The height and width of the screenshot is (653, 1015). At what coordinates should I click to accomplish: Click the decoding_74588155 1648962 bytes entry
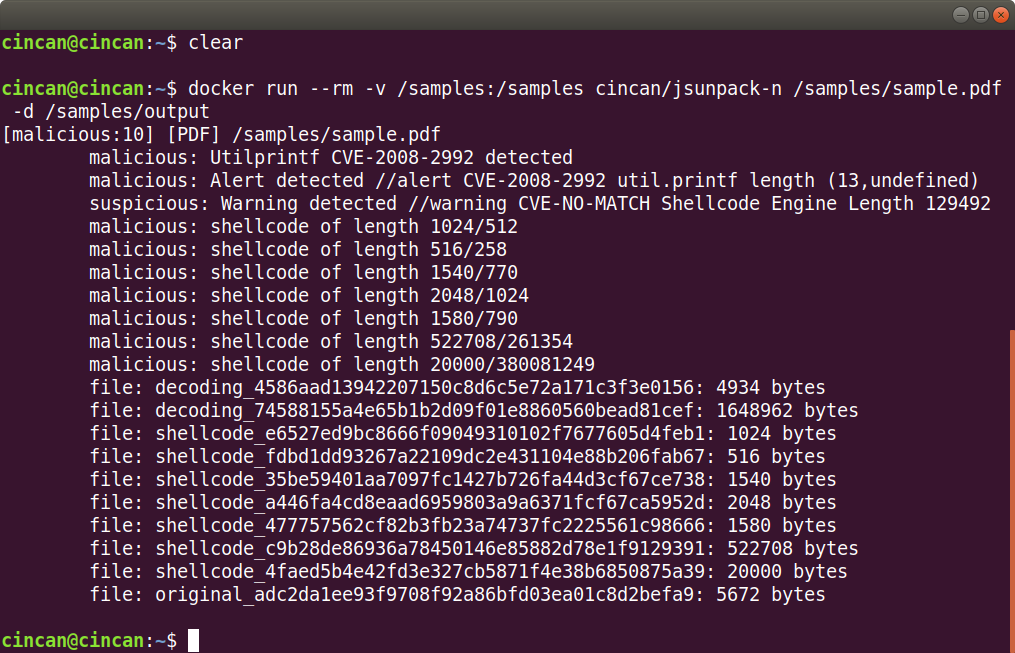[x=474, y=410]
